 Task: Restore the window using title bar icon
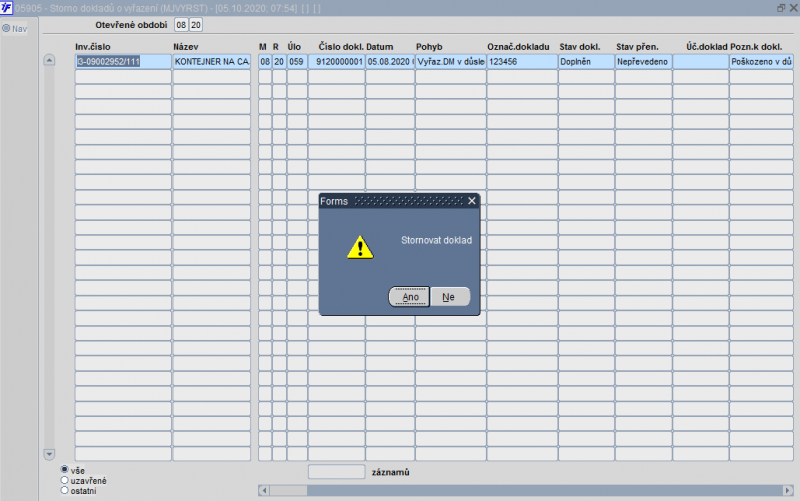pyautogui.click(x=781, y=8)
